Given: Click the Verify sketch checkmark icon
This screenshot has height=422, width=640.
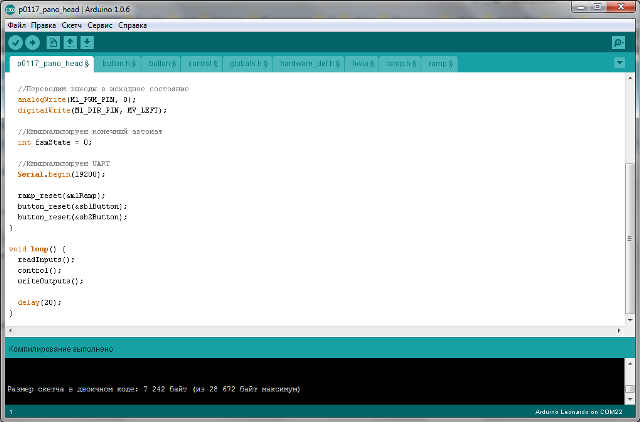Looking at the screenshot, I should point(15,42).
